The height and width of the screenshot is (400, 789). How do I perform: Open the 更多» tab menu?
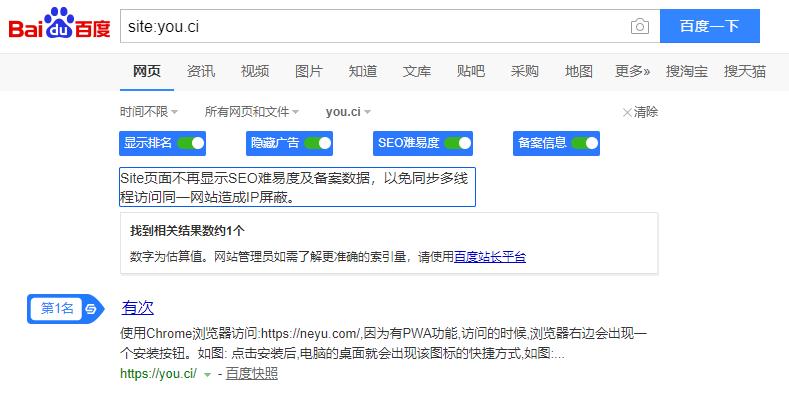[x=633, y=71]
